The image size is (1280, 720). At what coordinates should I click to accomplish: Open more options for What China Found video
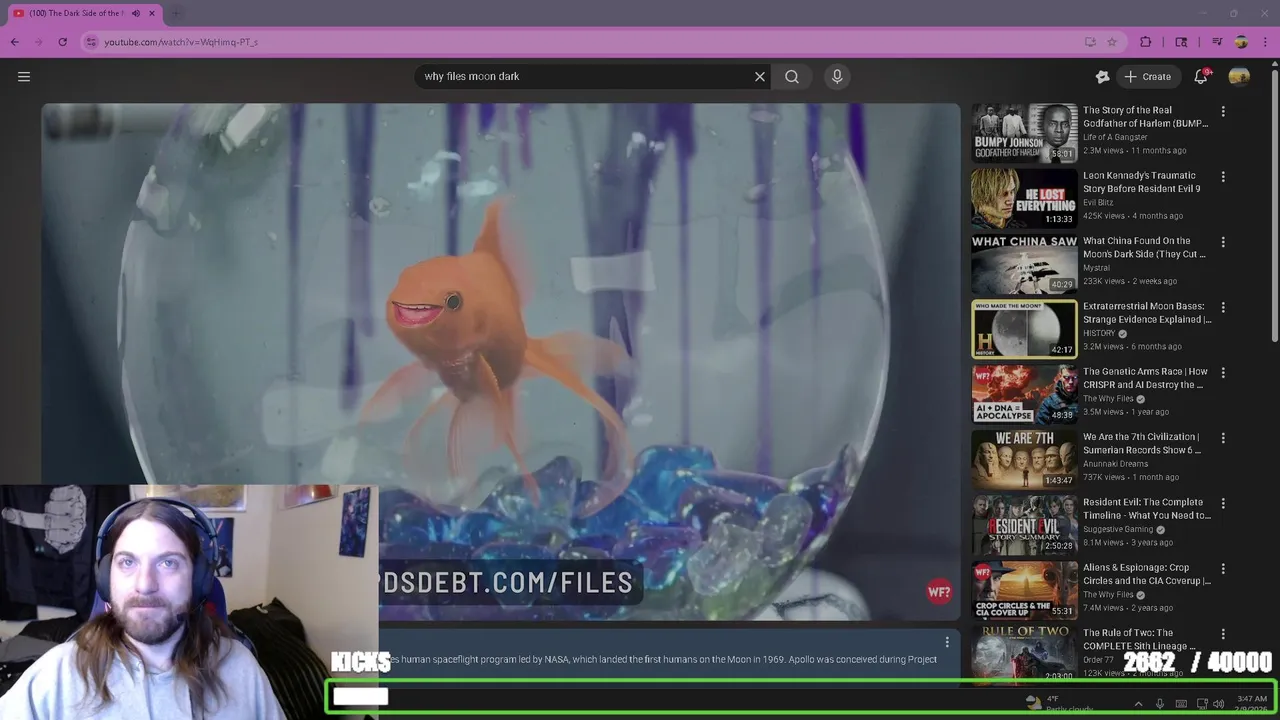pos(1222,242)
